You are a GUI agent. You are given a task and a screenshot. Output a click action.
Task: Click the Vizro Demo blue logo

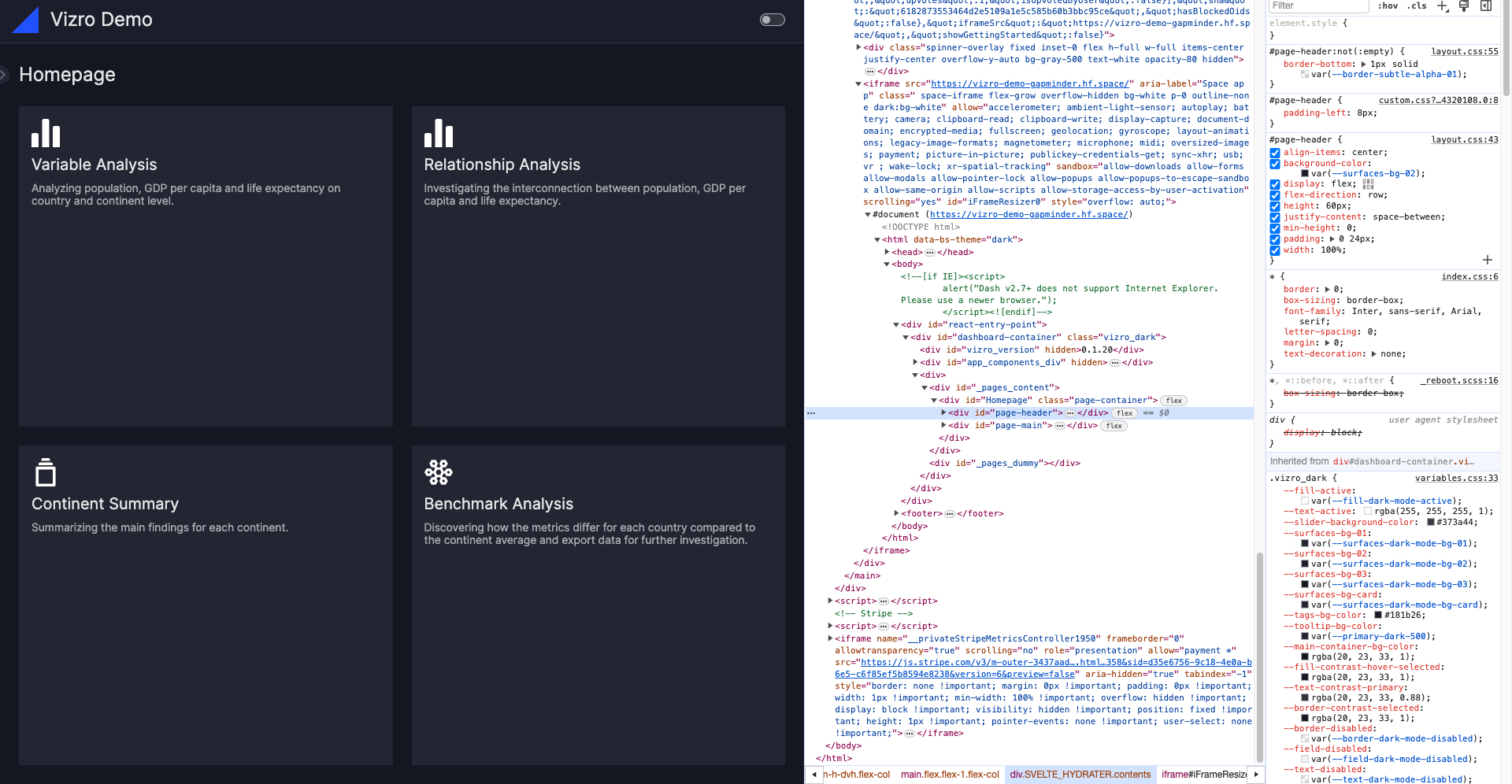coord(26,20)
